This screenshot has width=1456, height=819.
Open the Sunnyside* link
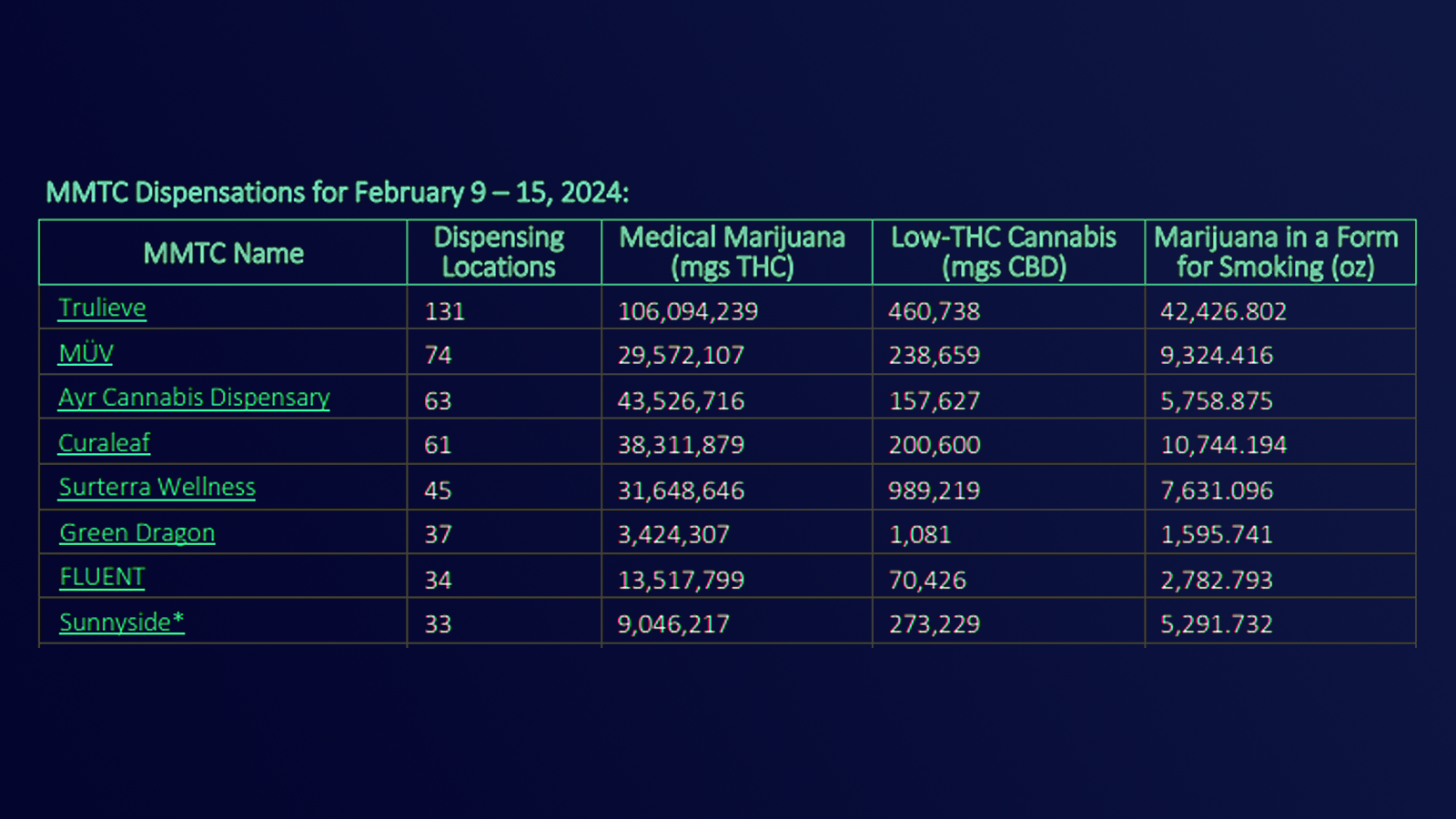(122, 622)
